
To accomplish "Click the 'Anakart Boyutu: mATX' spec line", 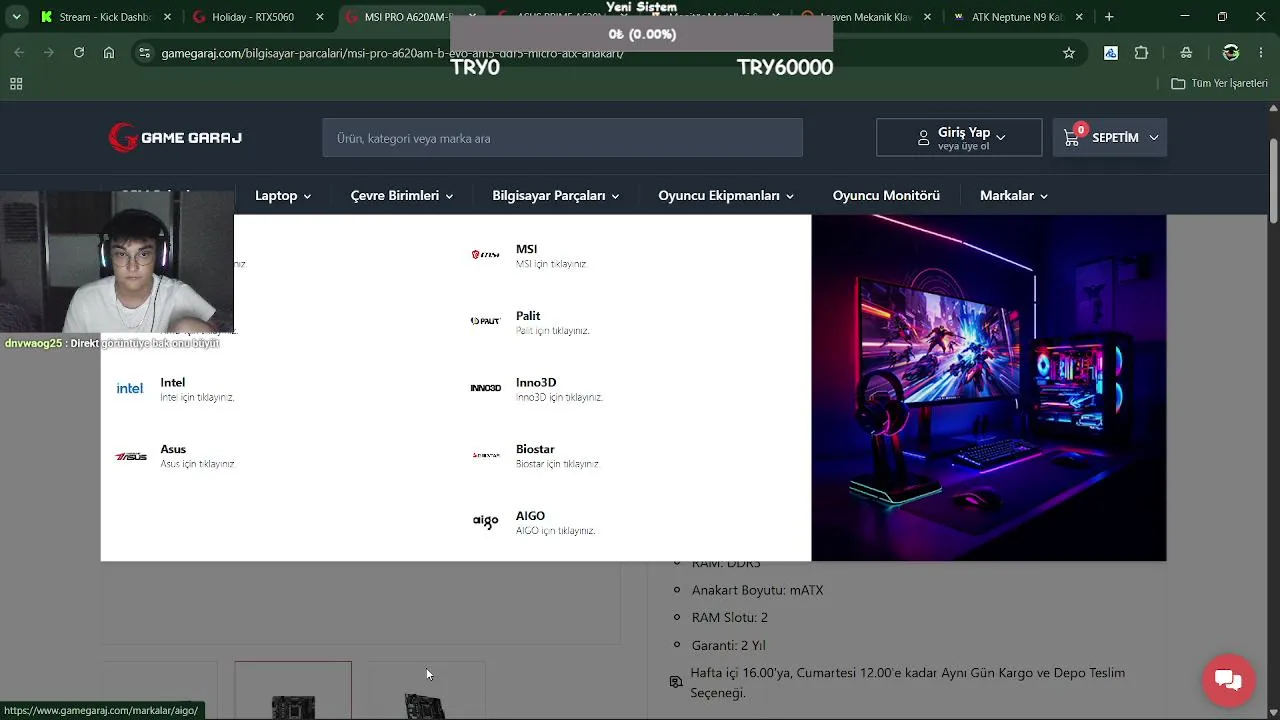I will 757,590.
